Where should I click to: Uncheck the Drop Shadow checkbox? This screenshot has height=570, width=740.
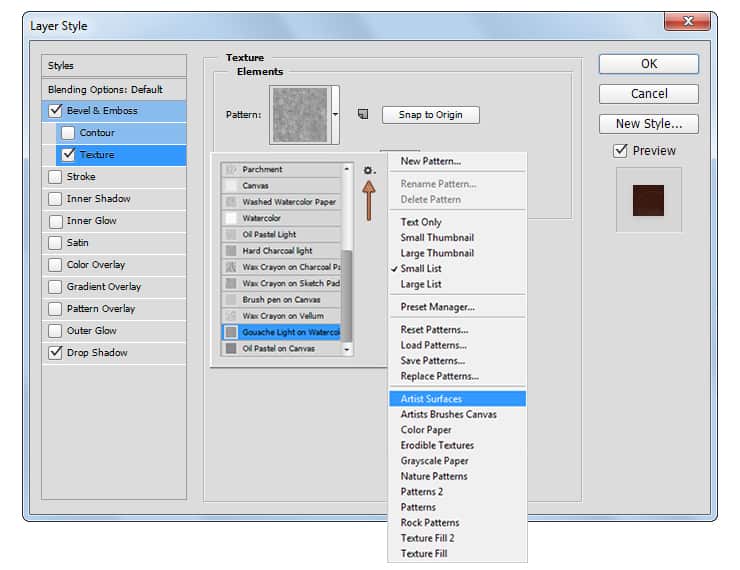tap(55, 352)
